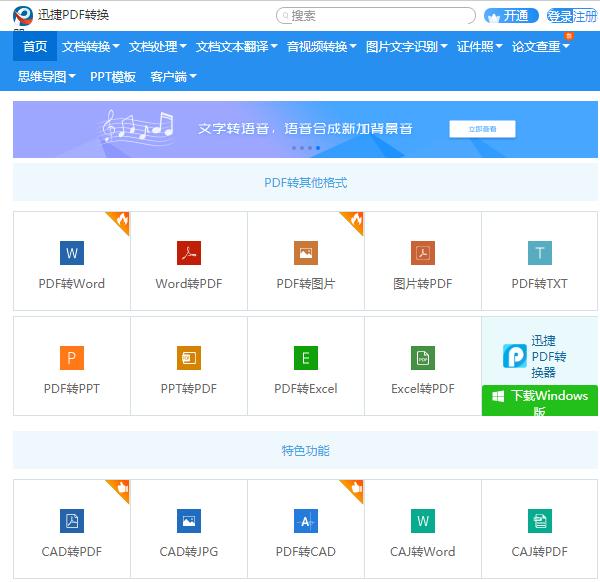Click the 迅捷PDF转换器 text label
Screen dimensions: 600x582
pos(549,356)
